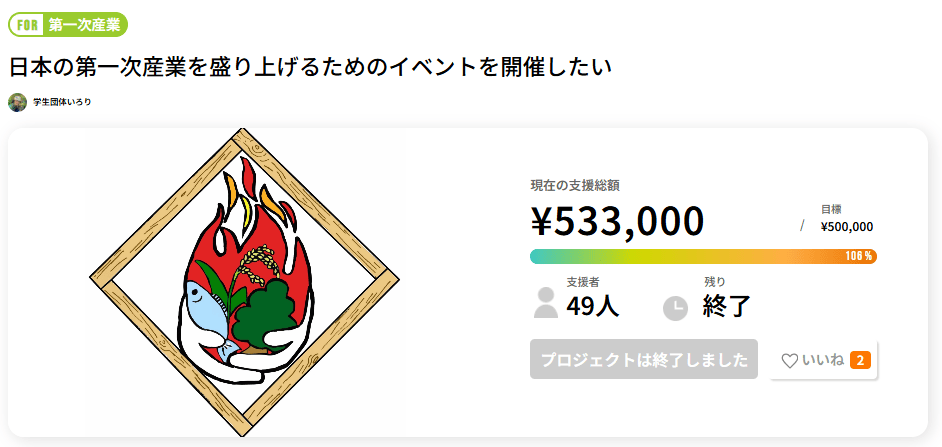Click the grey supporter person icon

[x=546, y=303]
